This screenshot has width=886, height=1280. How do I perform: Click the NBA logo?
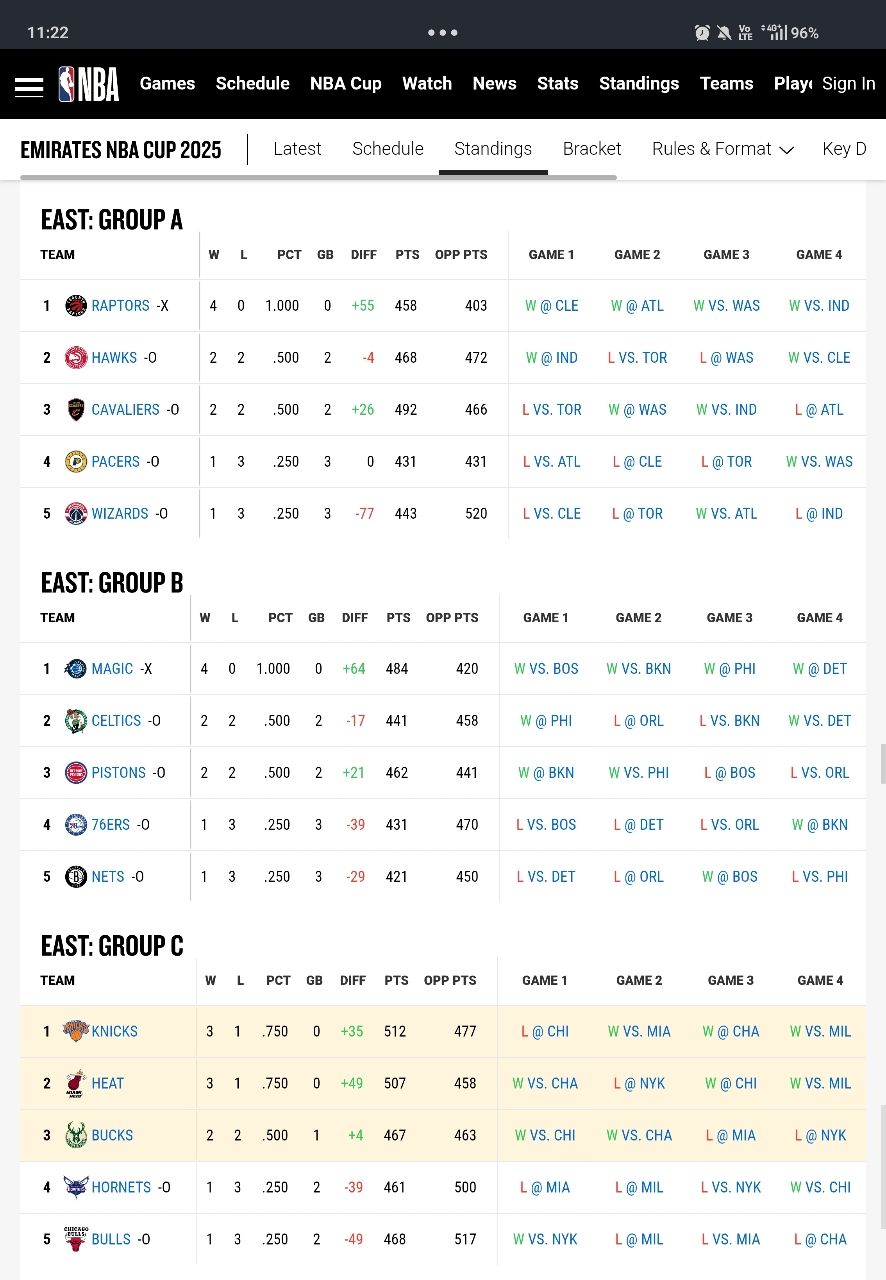tap(89, 84)
